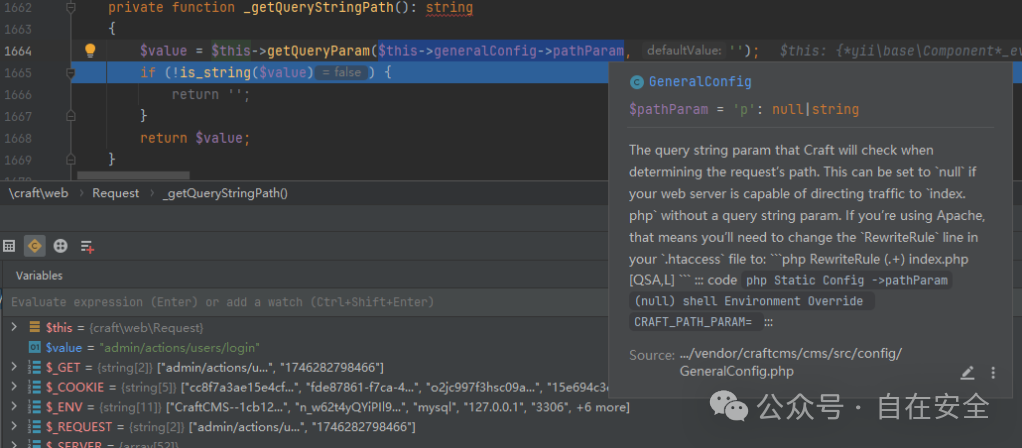Click the array icon of the $_ENV variable
The height and width of the screenshot is (448, 1022).
pos(35,408)
